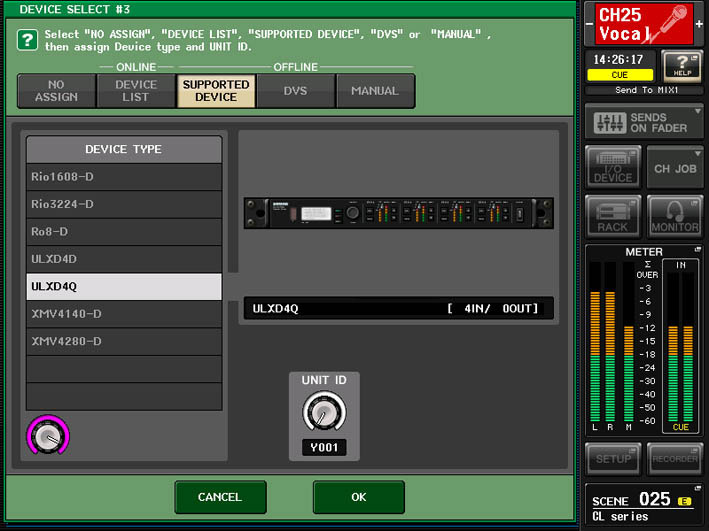This screenshot has height=531, width=709.
Task: Select the SUPPORTED DEVICE tab
Action: 216,91
